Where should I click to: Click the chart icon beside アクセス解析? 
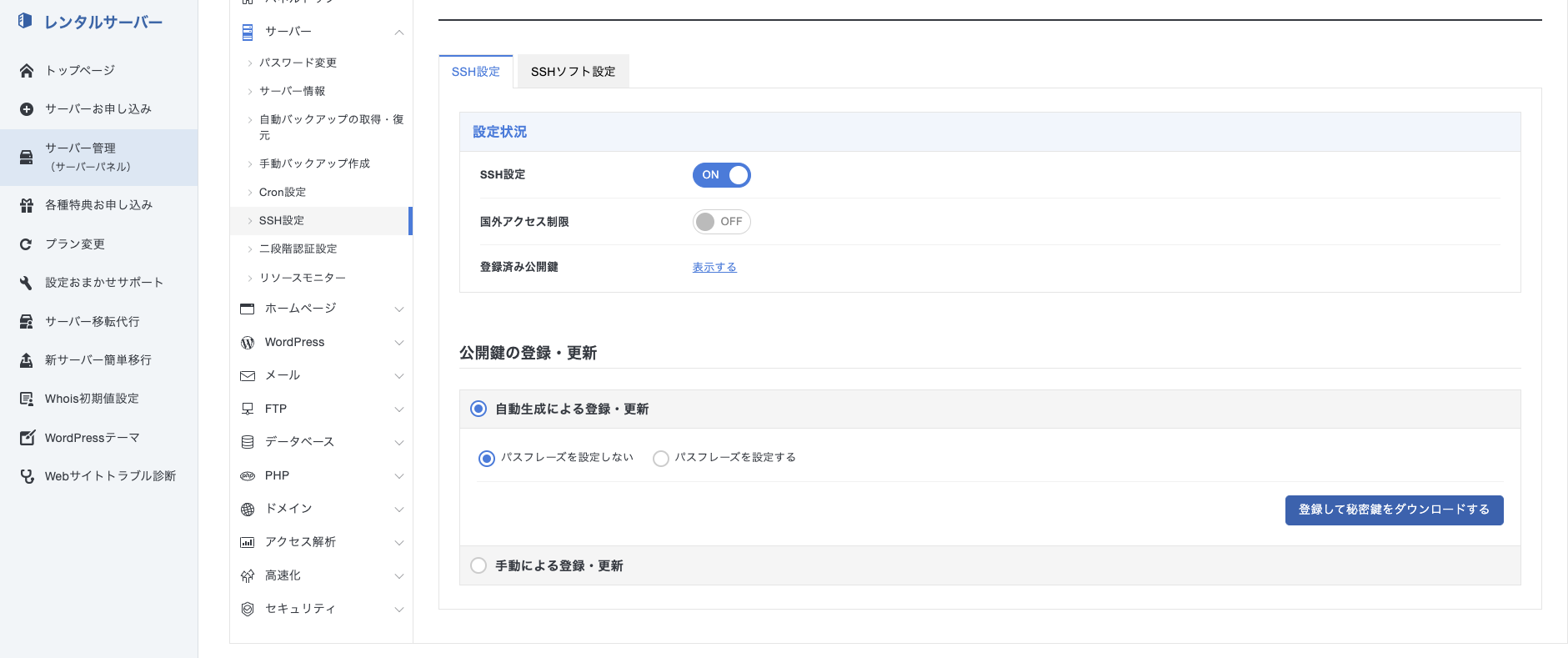pyautogui.click(x=248, y=542)
